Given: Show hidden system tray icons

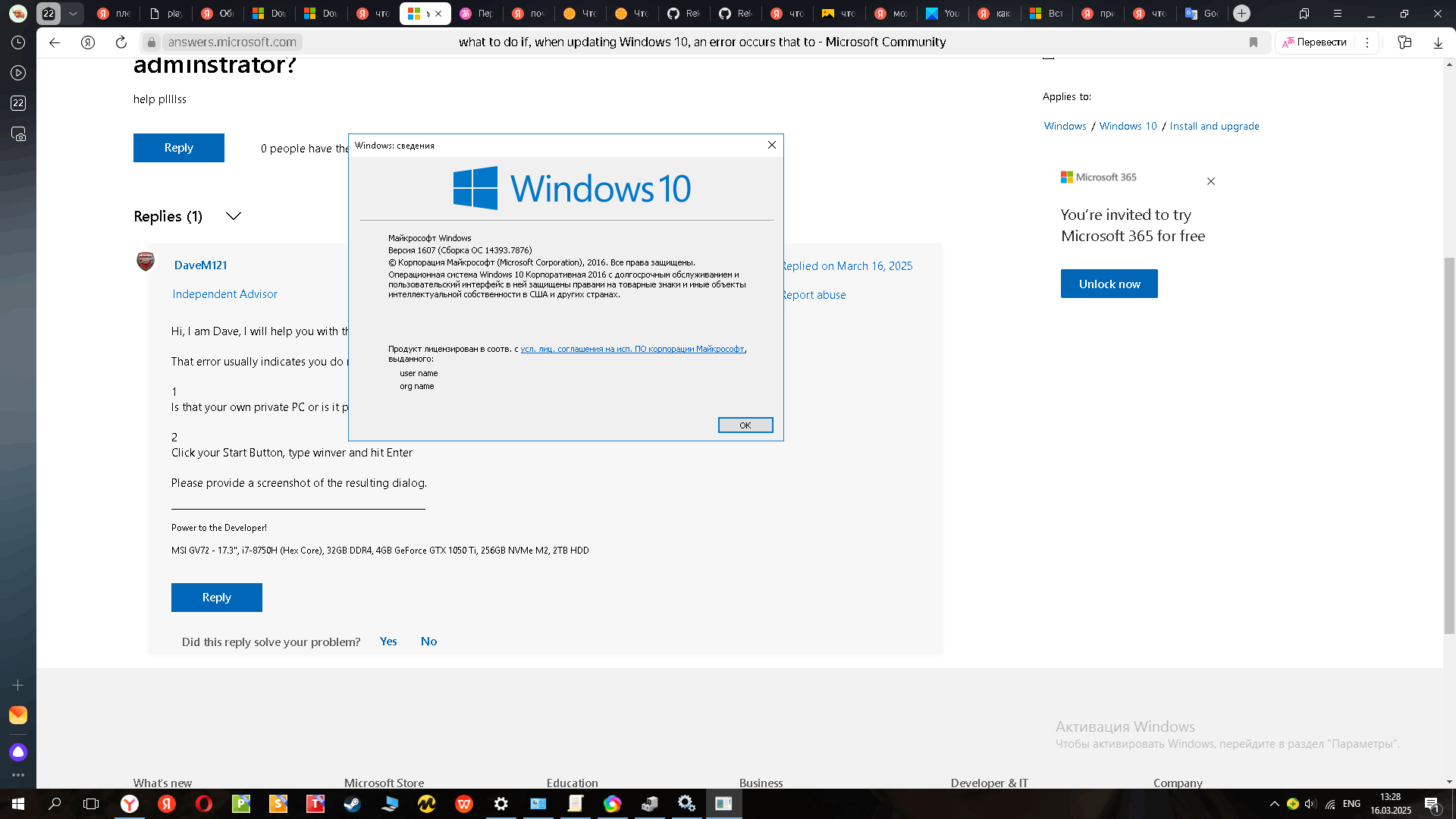Looking at the screenshot, I should pyautogui.click(x=1275, y=804).
